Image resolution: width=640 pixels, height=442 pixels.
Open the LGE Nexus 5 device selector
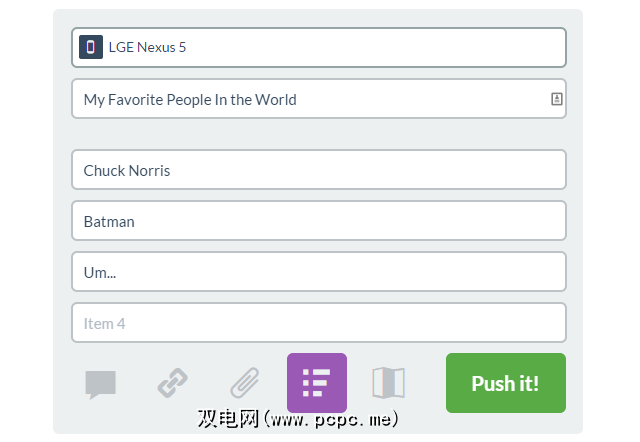coord(330,47)
